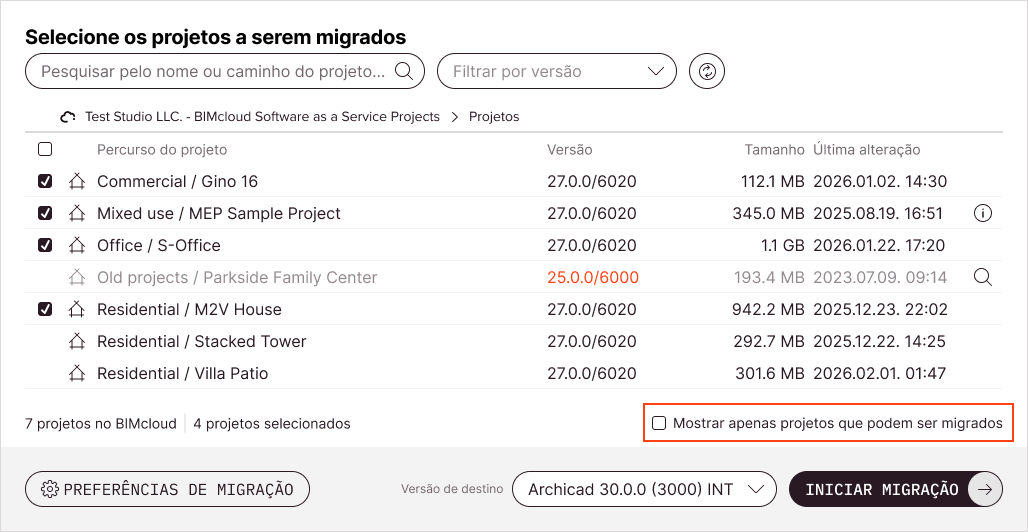Click the arrow circle on Iniciar Migração
The width and height of the screenshot is (1028, 532).
pos(985,489)
